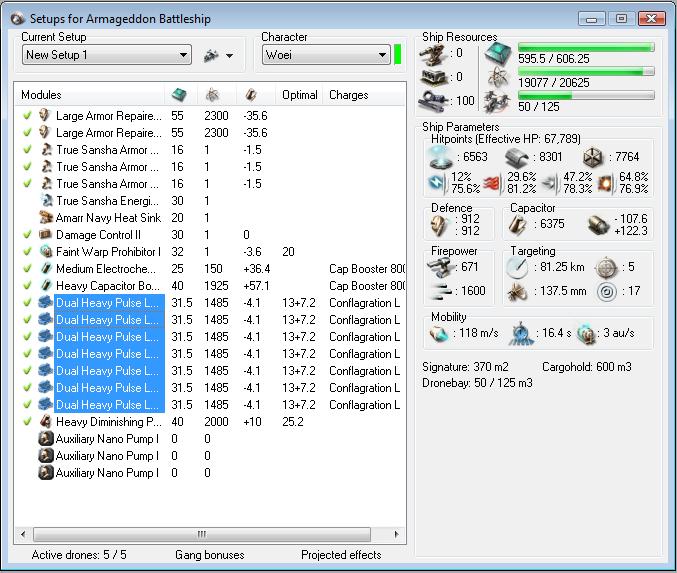This screenshot has height=573, width=677.
Task: Toggle checkmark on Medium Electrochemical booster row
Action: [27, 269]
